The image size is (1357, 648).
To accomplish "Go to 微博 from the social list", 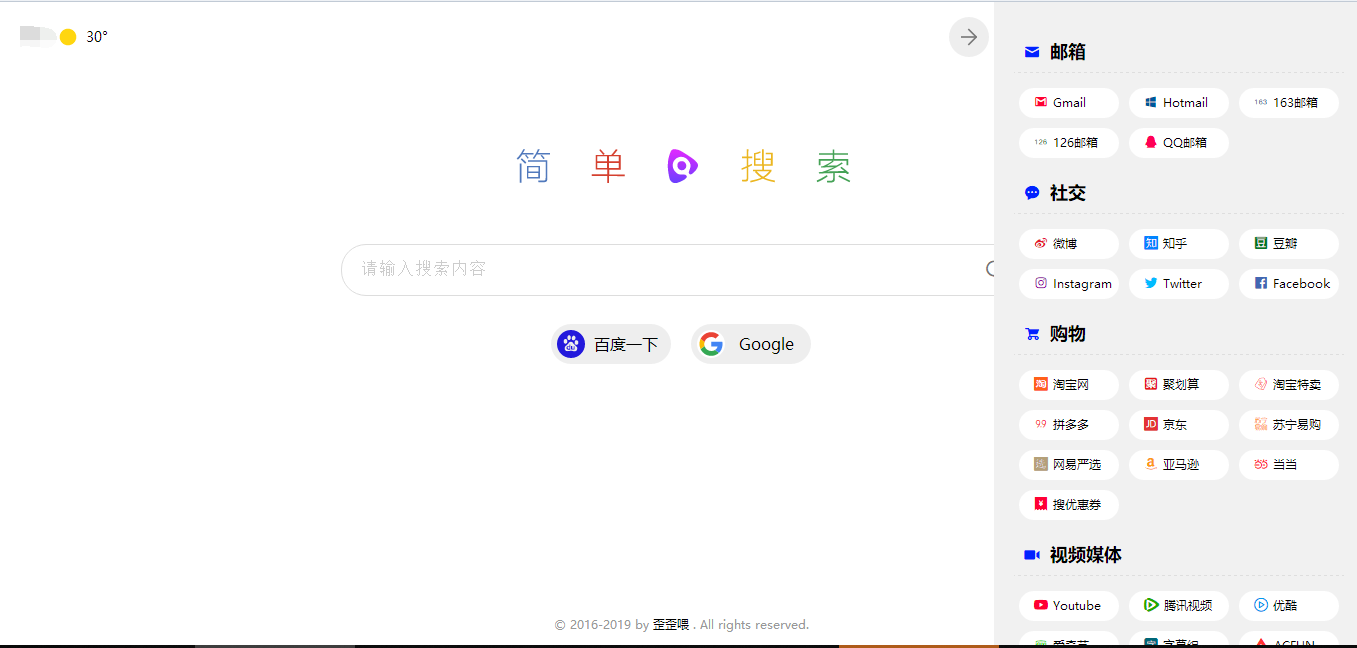I will tap(1069, 244).
